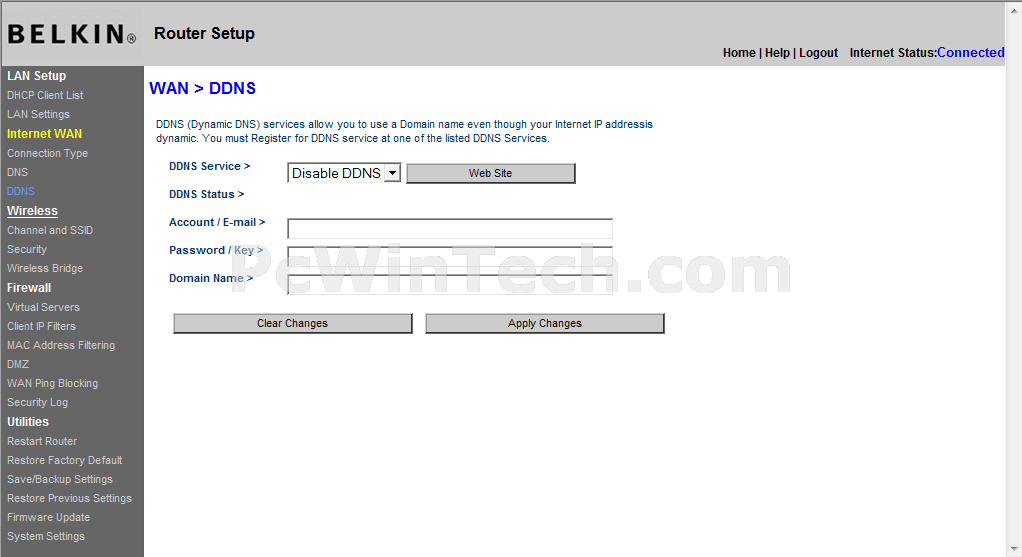The height and width of the screenshot is (557, 1022).
Task: Focus the Account / E-mail input field
Action: 450,229
